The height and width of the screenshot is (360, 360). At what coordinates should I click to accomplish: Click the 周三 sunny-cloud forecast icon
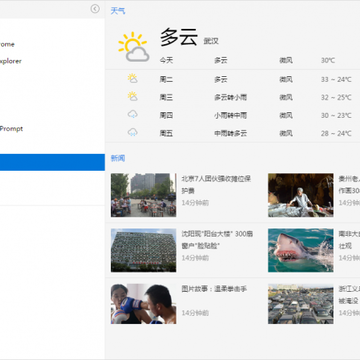132,97
